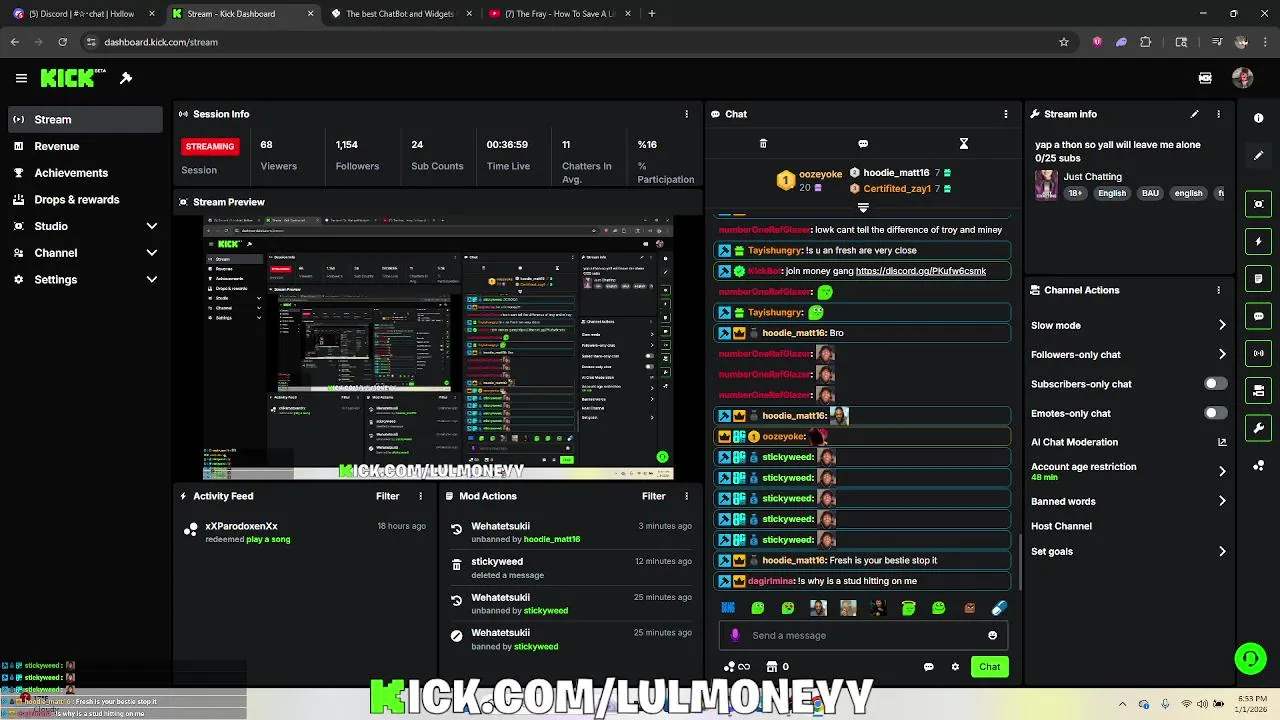Open the discord.gg link in chat
Screen dimensions: 1280x720
point(921,271)
